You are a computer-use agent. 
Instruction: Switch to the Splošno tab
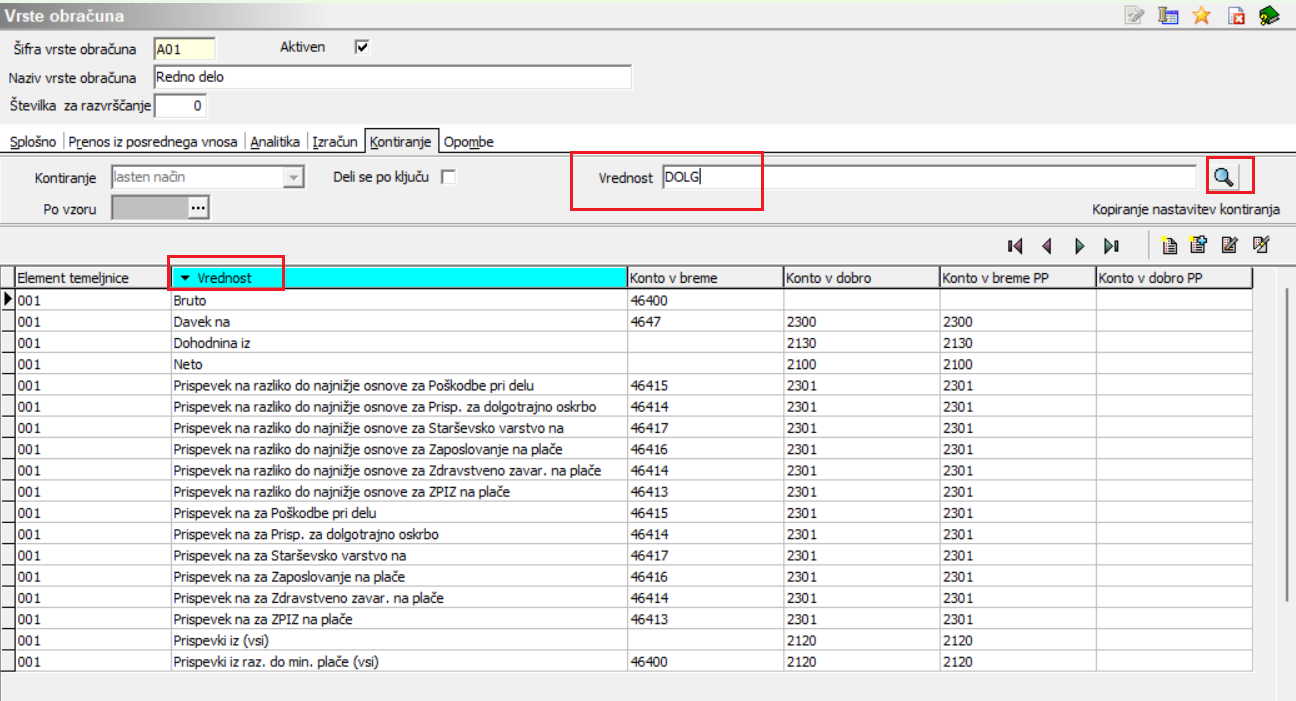click(33, 142)
